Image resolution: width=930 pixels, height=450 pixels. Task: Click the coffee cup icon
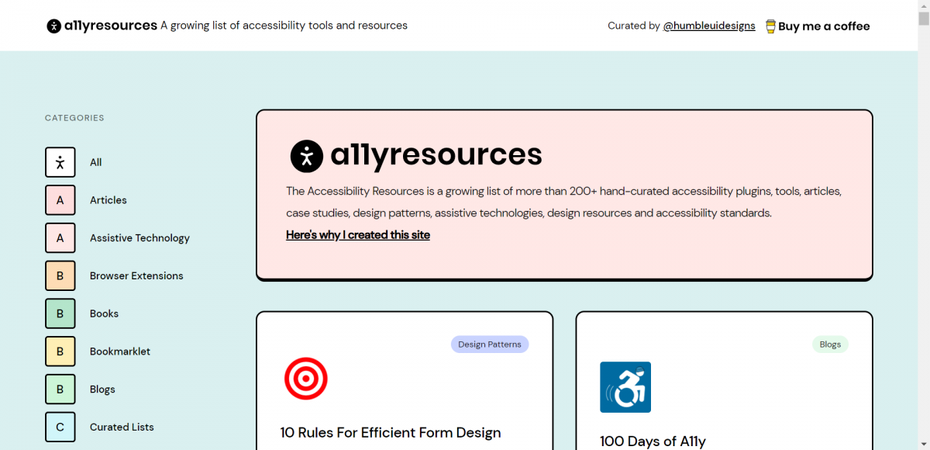[x=770, y=26]
